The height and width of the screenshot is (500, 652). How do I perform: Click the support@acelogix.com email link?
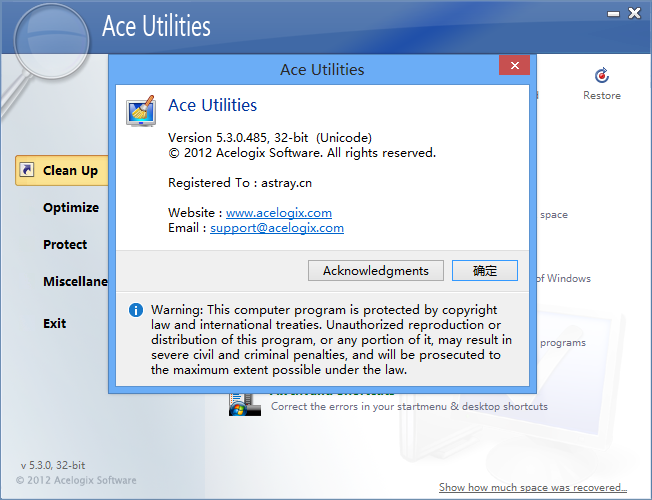pos(277,228)
